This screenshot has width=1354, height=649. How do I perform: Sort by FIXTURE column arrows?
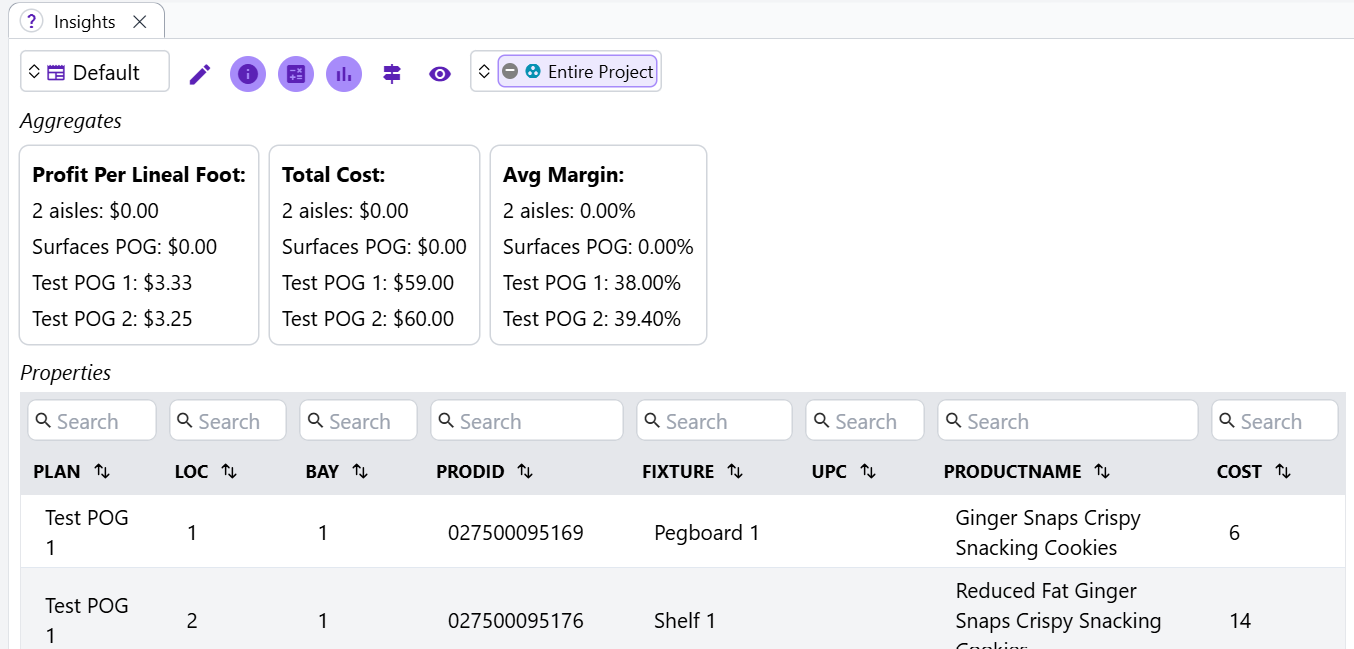(x=735, y=471)
